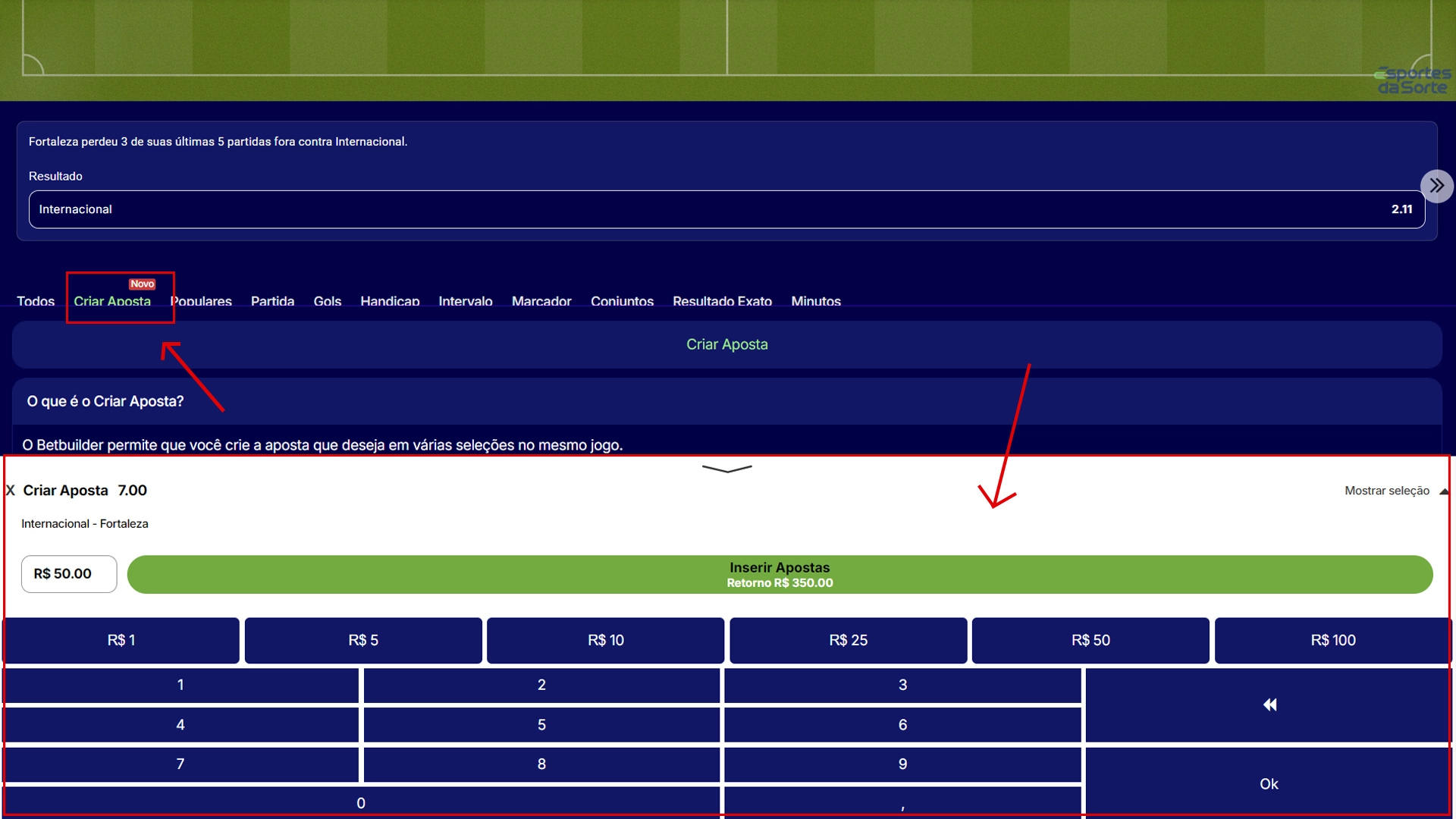
Task: Open the Criar Aposta tab
Action: pyautogui.click(x=112, y=301)
